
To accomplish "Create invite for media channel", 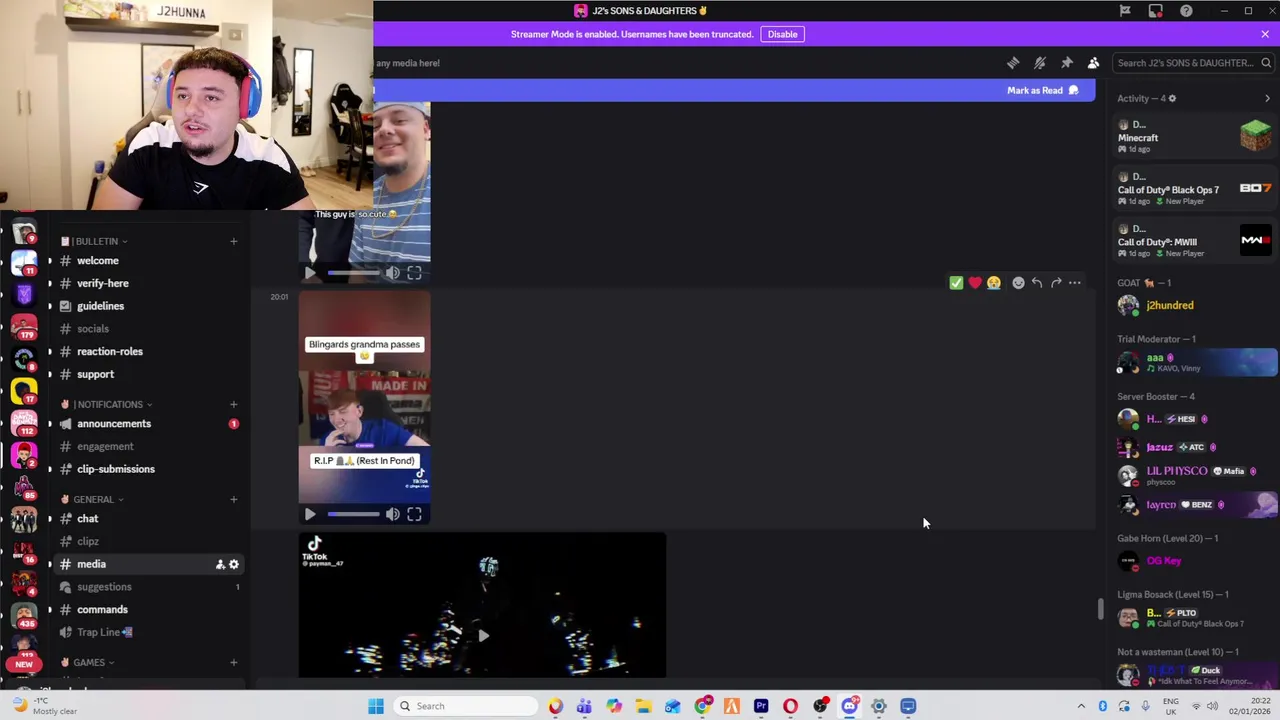I will (x=220, y=564).
